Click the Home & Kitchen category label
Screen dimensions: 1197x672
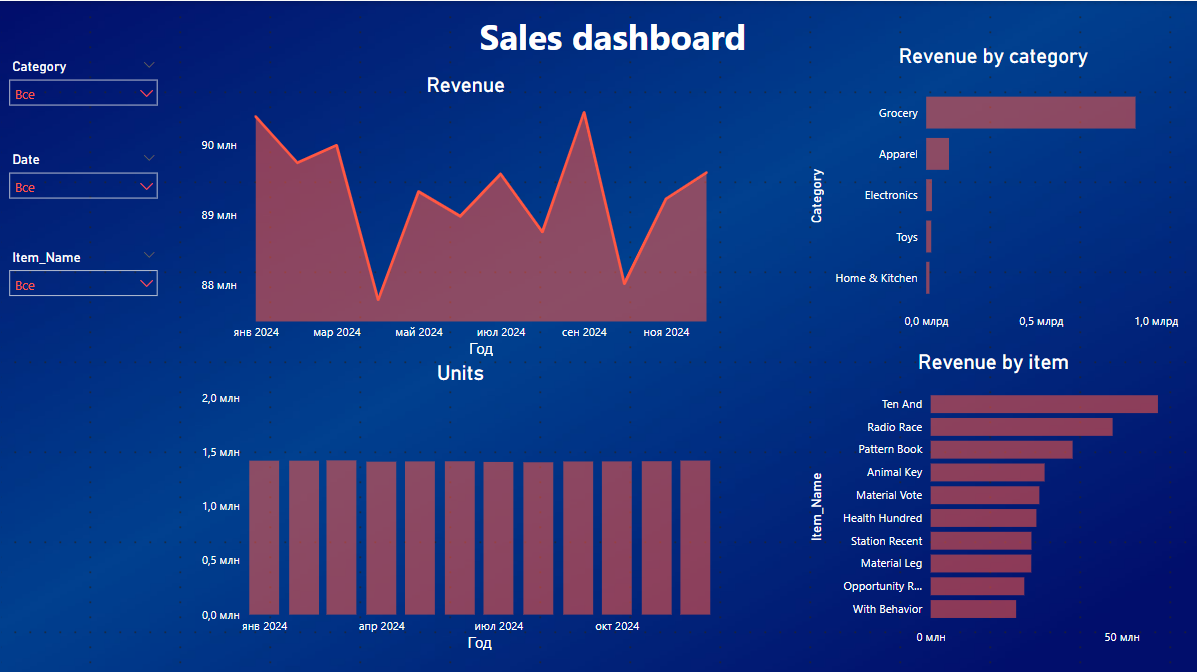[x=876, y=278]
